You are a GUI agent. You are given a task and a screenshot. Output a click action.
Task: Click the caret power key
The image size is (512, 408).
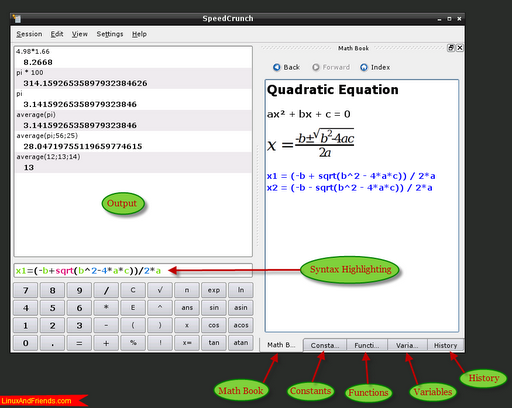160,308
